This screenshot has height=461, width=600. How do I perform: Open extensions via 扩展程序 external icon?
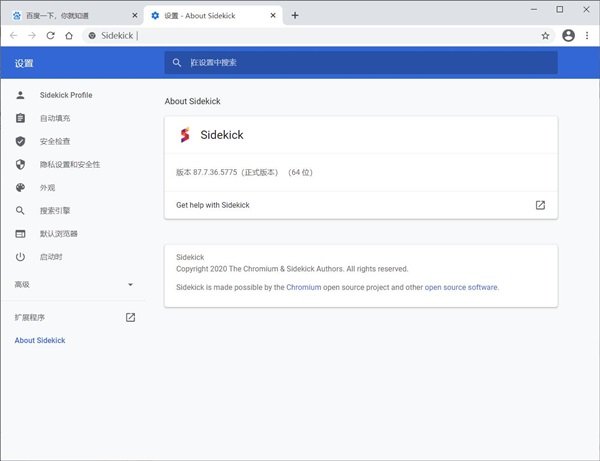(x=130, y=318)
